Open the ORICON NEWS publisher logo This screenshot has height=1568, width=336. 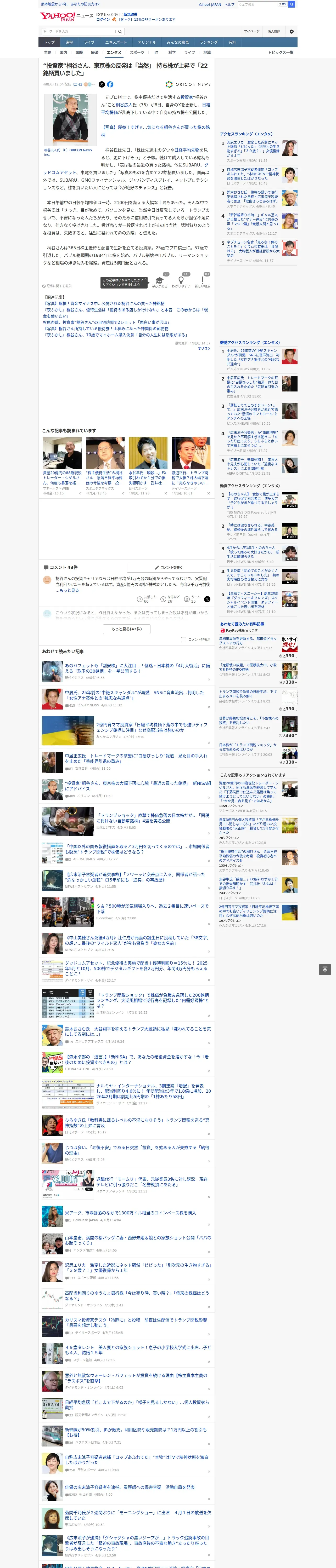pos(188,85)
